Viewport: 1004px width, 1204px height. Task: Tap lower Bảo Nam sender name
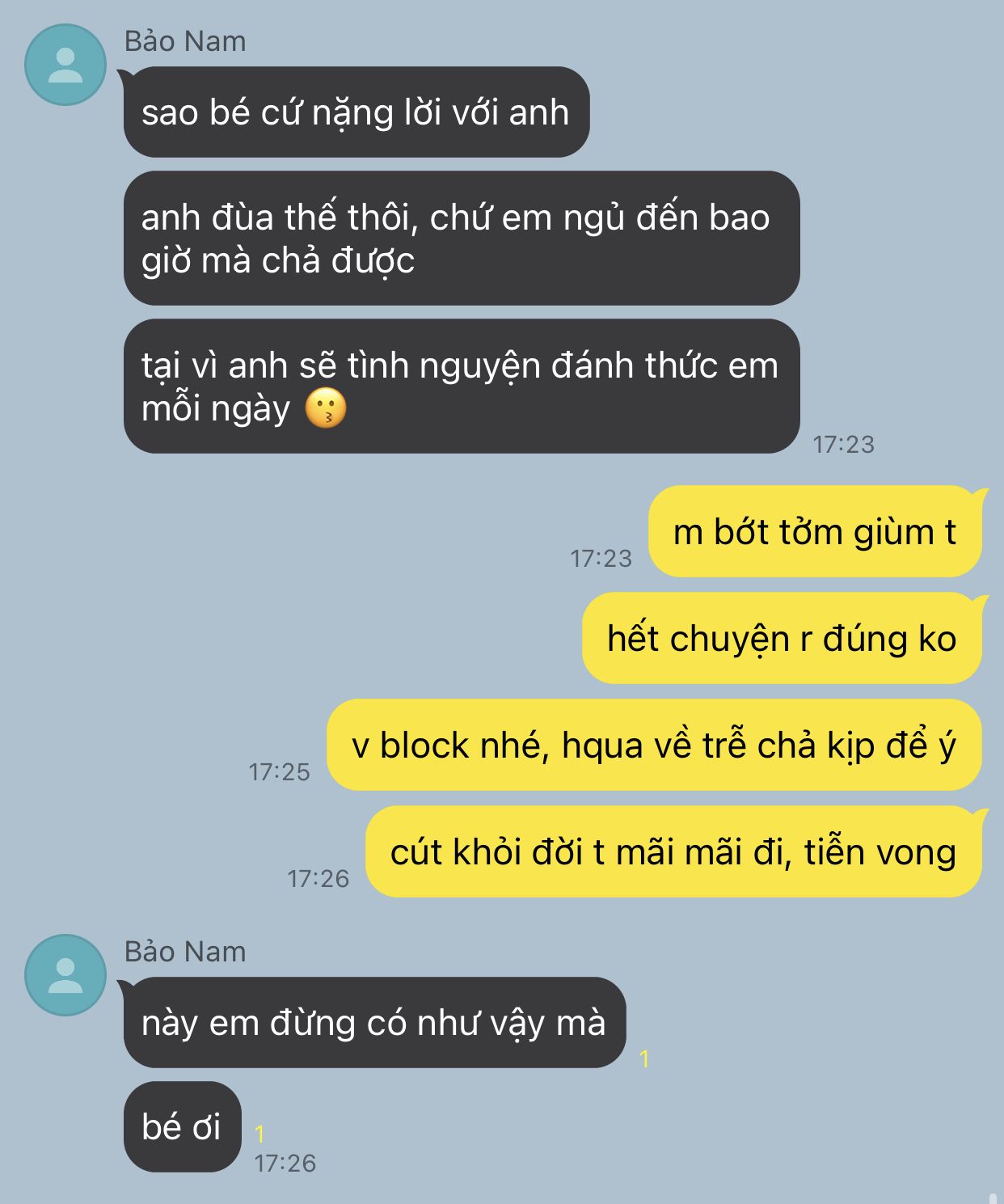pos(185,952)
